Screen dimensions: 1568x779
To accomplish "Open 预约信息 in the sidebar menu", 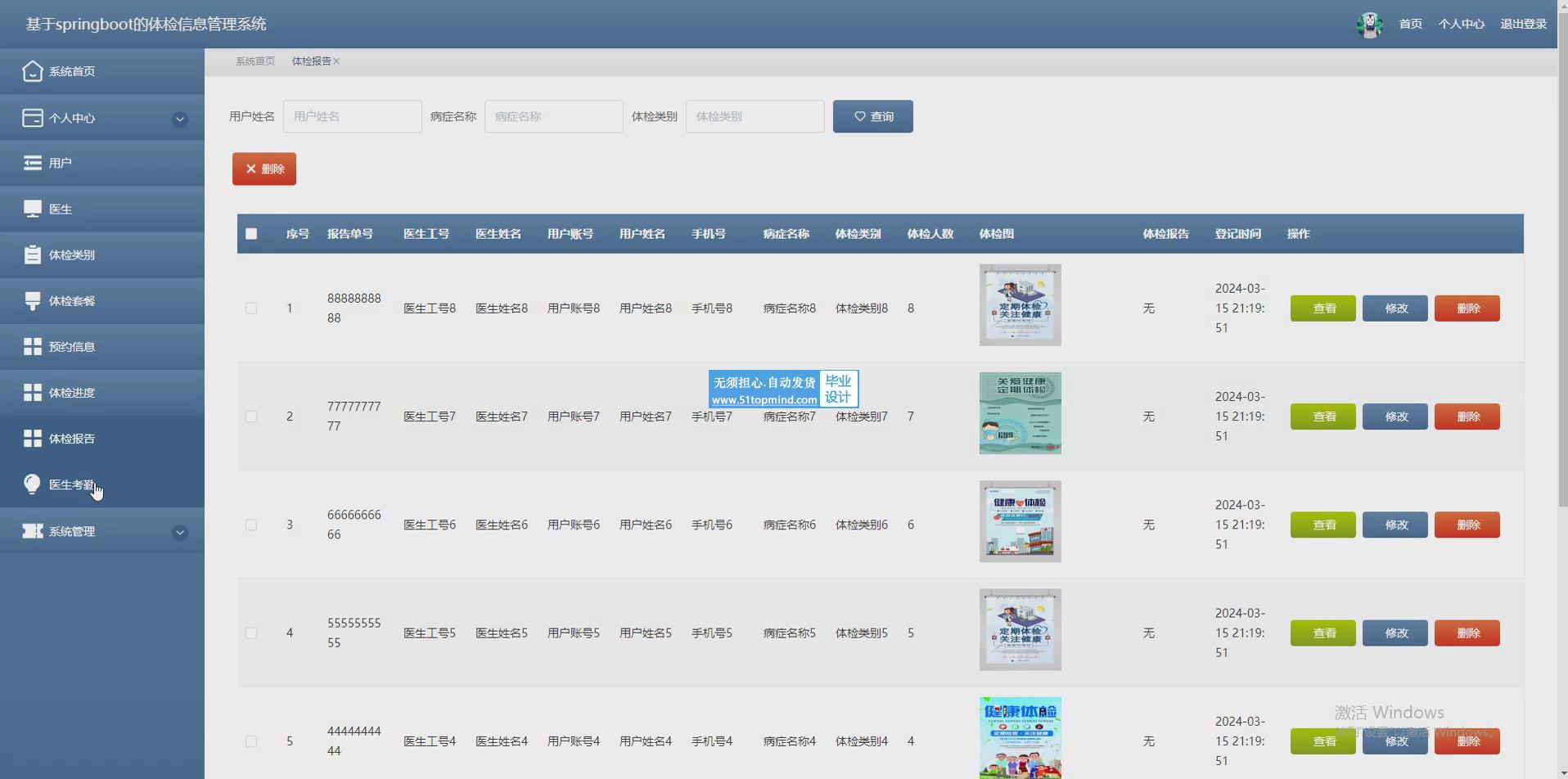I will tap(102, 346).
